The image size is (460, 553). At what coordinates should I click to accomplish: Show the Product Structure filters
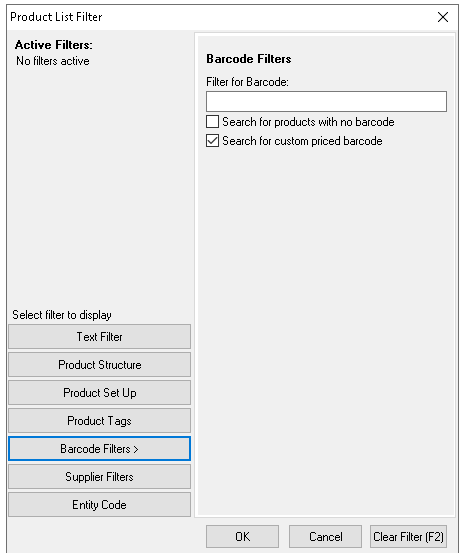(x=99, y=365)
